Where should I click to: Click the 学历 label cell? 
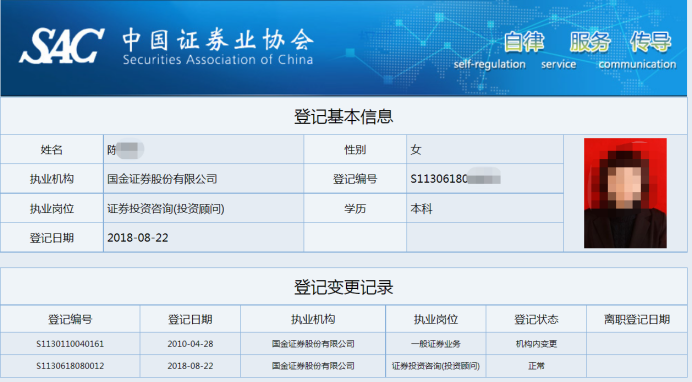(x=355, y=208)
